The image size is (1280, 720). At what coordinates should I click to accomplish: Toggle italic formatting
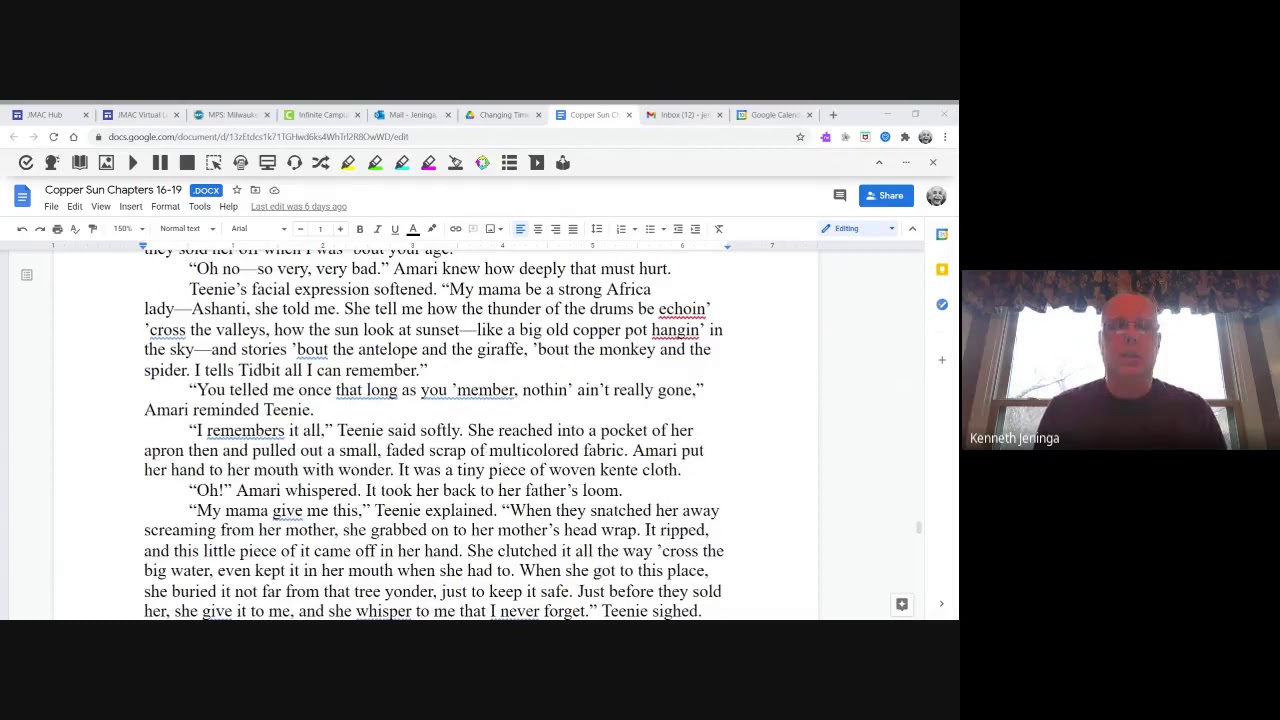377,229
